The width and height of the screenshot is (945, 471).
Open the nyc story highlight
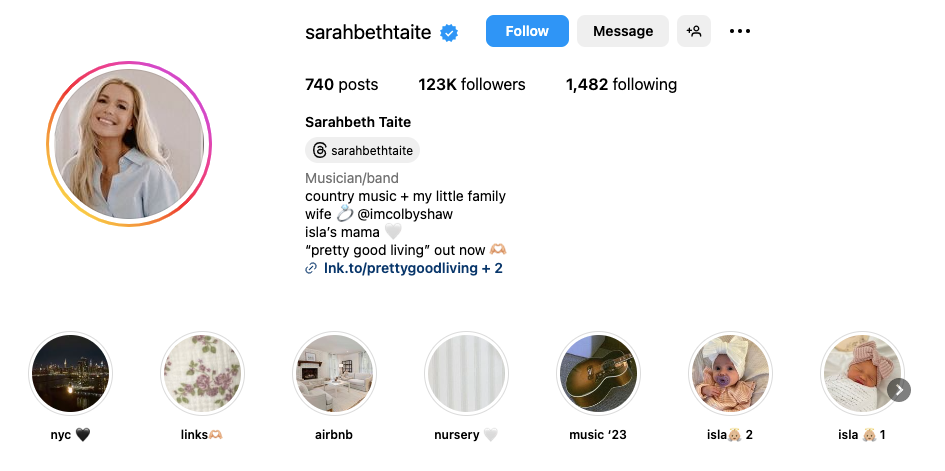(x=71, y=374)
